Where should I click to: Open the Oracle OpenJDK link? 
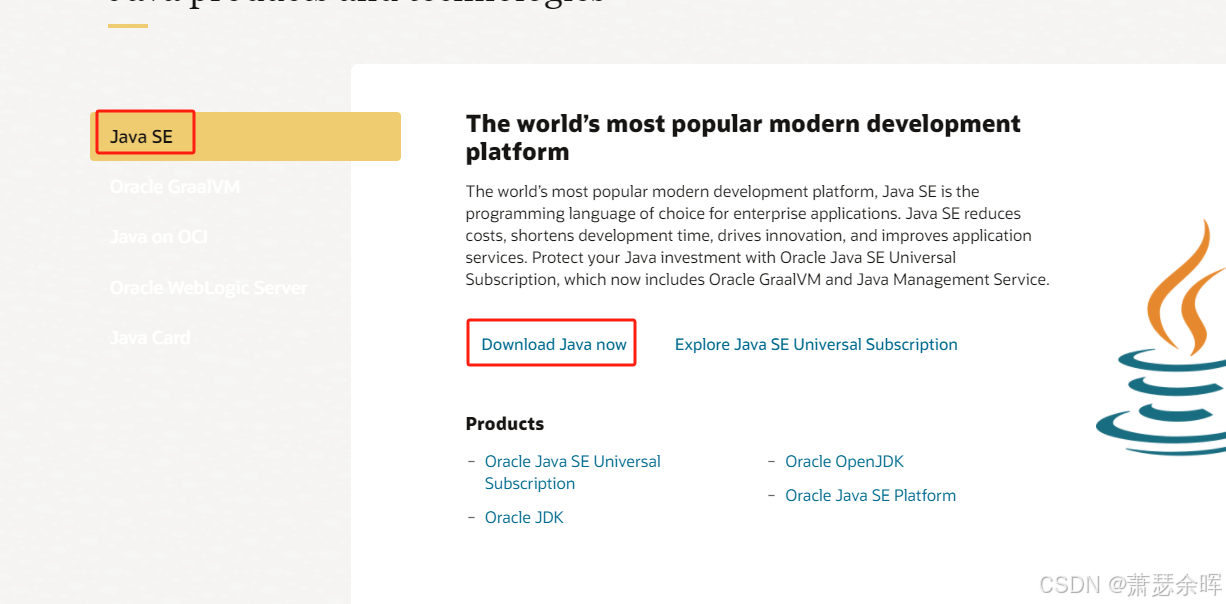(x=844, y=461)
